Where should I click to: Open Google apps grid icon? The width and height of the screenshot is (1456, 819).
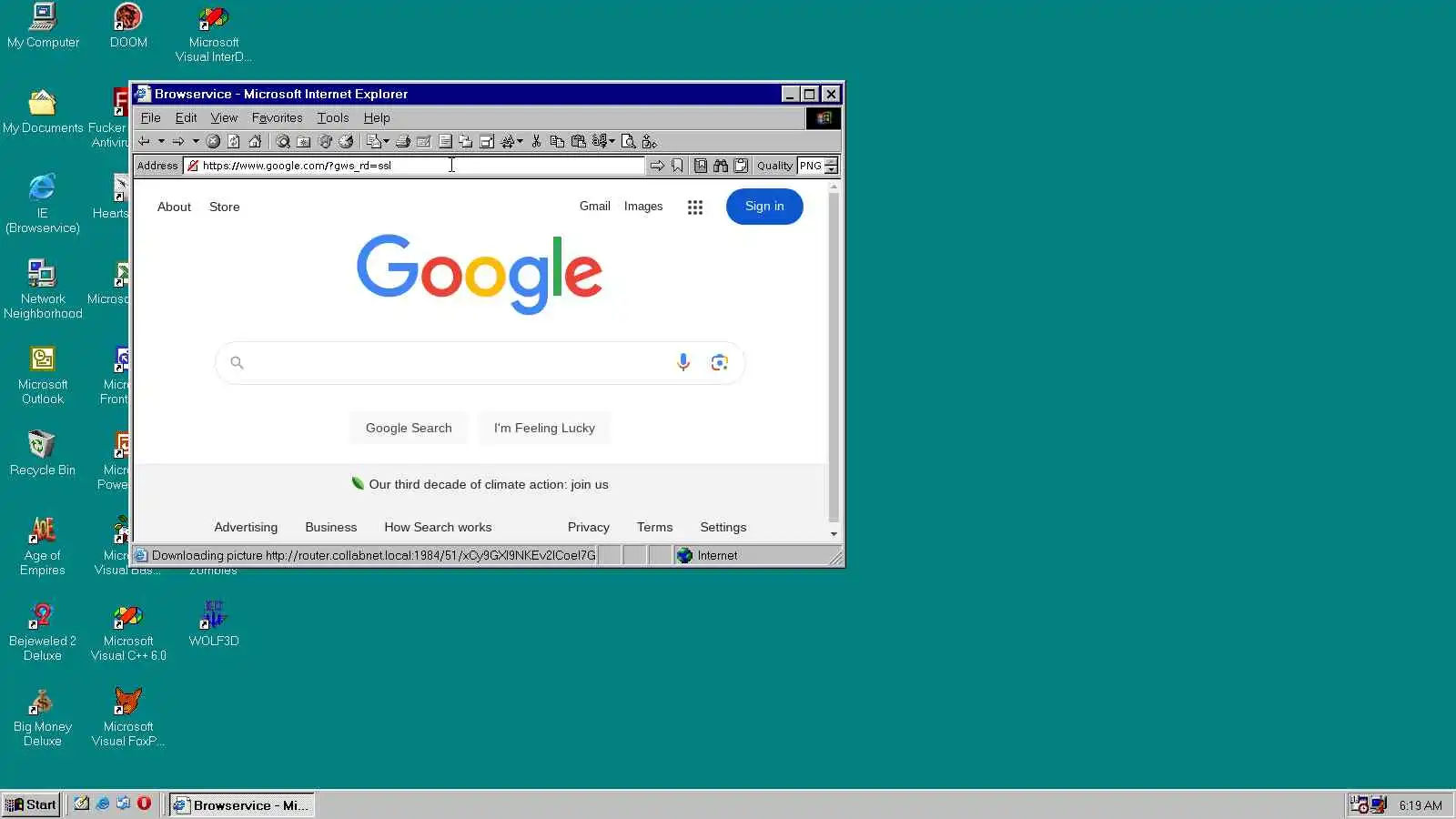(x=695, y=207)
